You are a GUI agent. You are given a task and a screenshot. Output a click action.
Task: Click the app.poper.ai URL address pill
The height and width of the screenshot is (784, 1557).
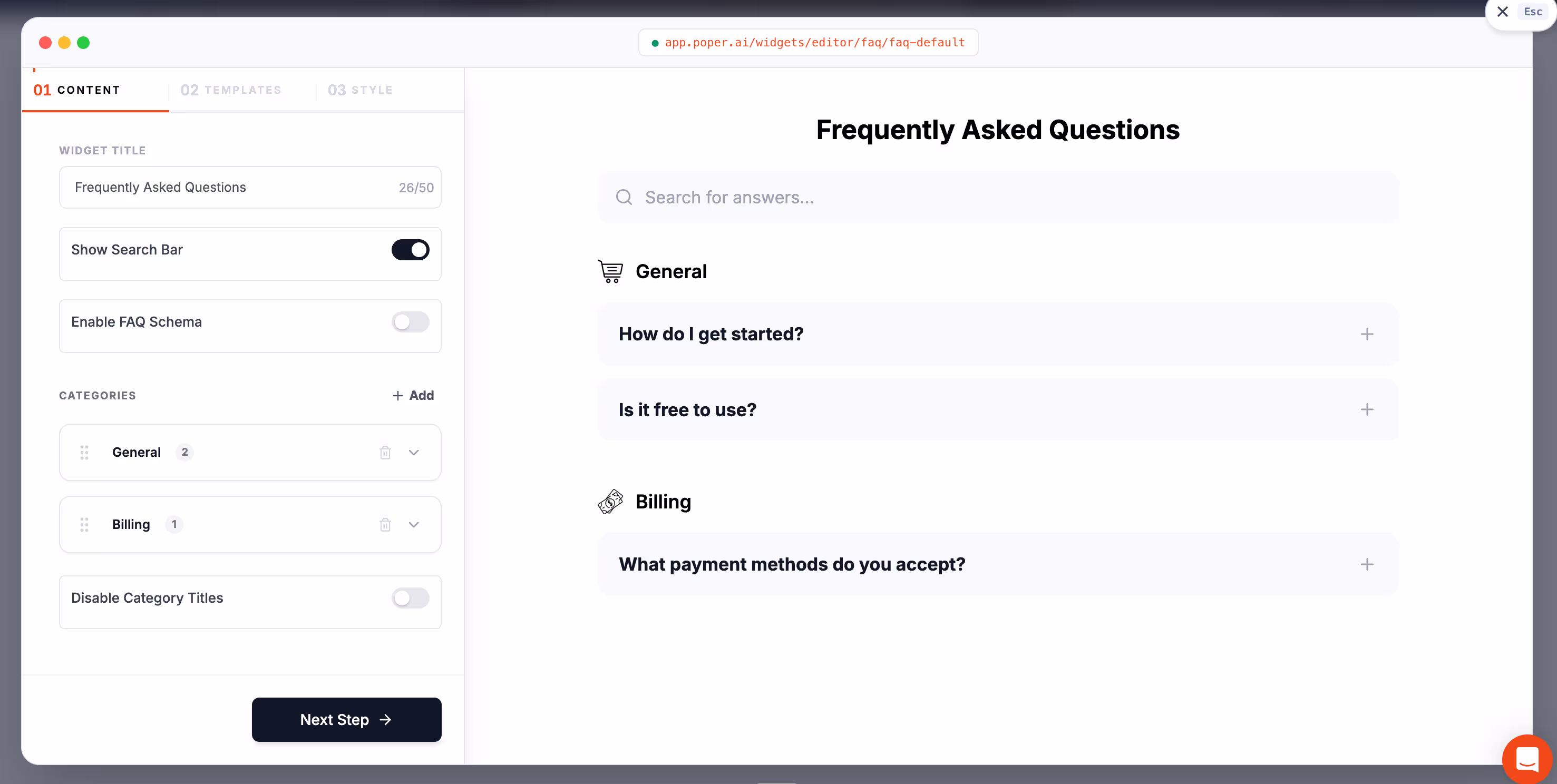(808, 42)
